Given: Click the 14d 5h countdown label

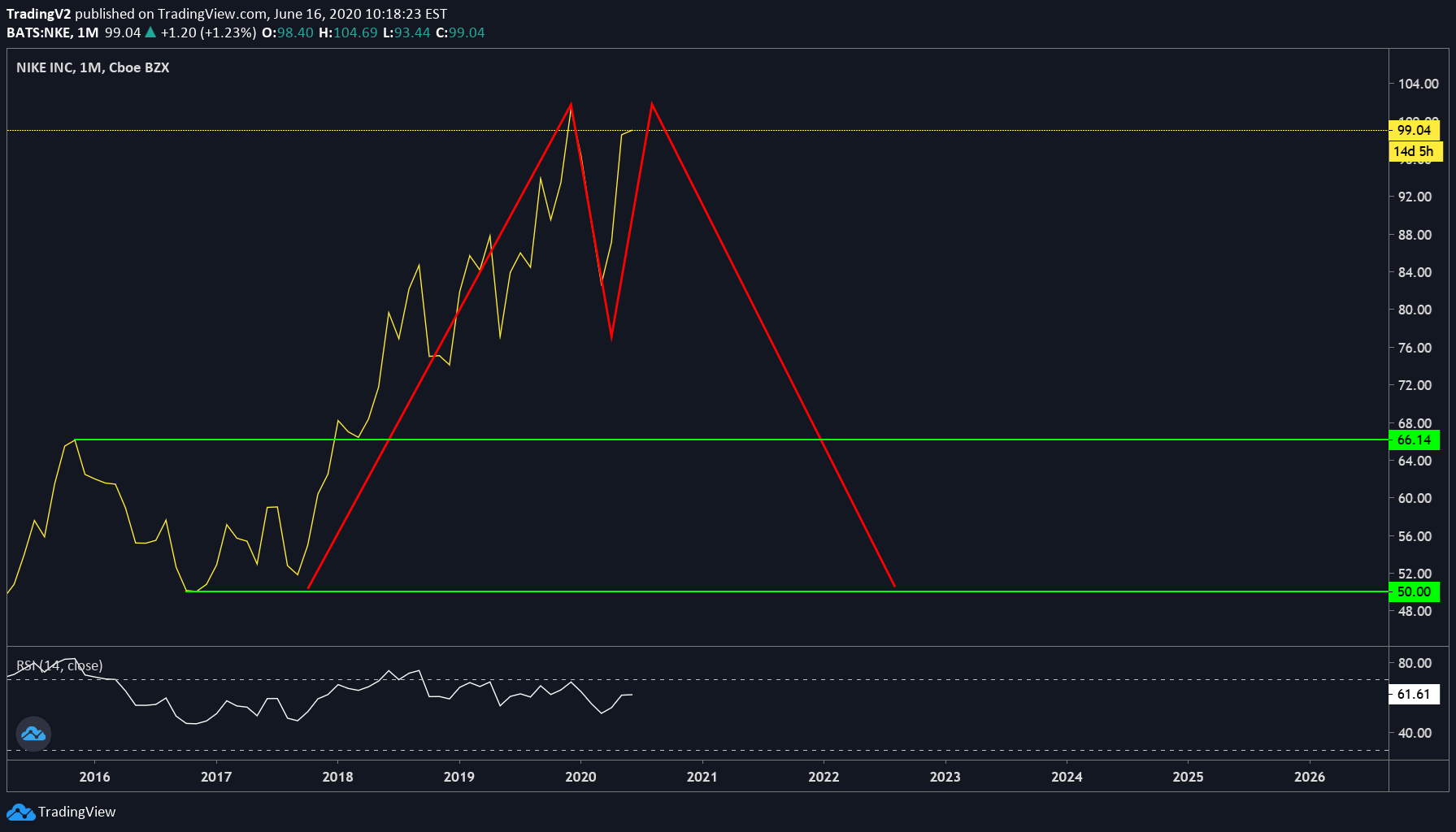Looking at the screenshot, I should [1414, 151].
